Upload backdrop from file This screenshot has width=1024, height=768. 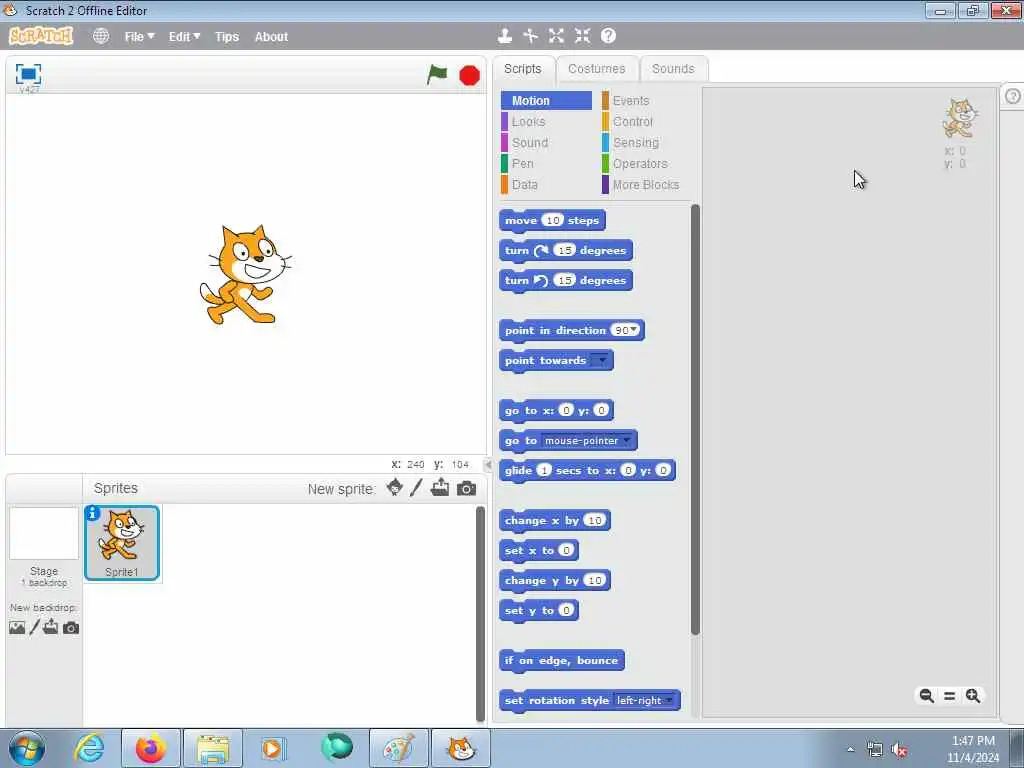click(51, 628)
